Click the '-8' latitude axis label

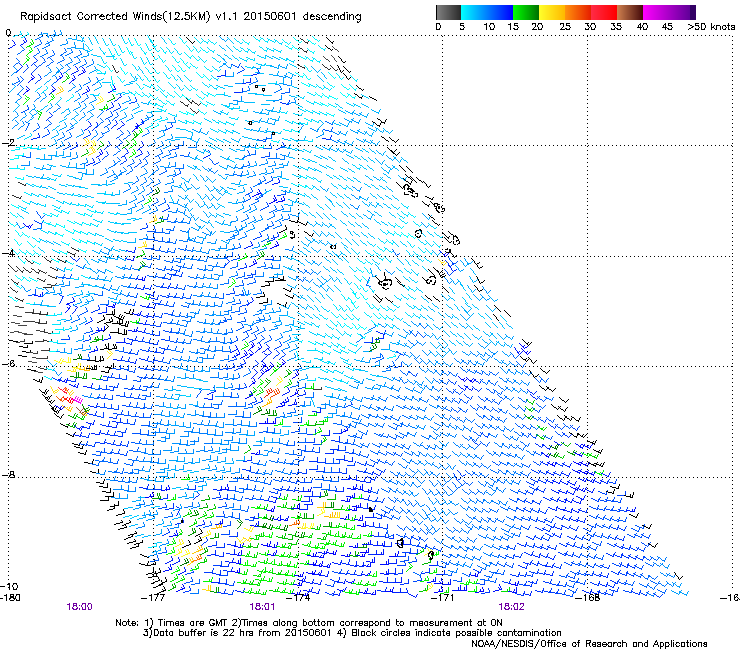pos(7,474)
